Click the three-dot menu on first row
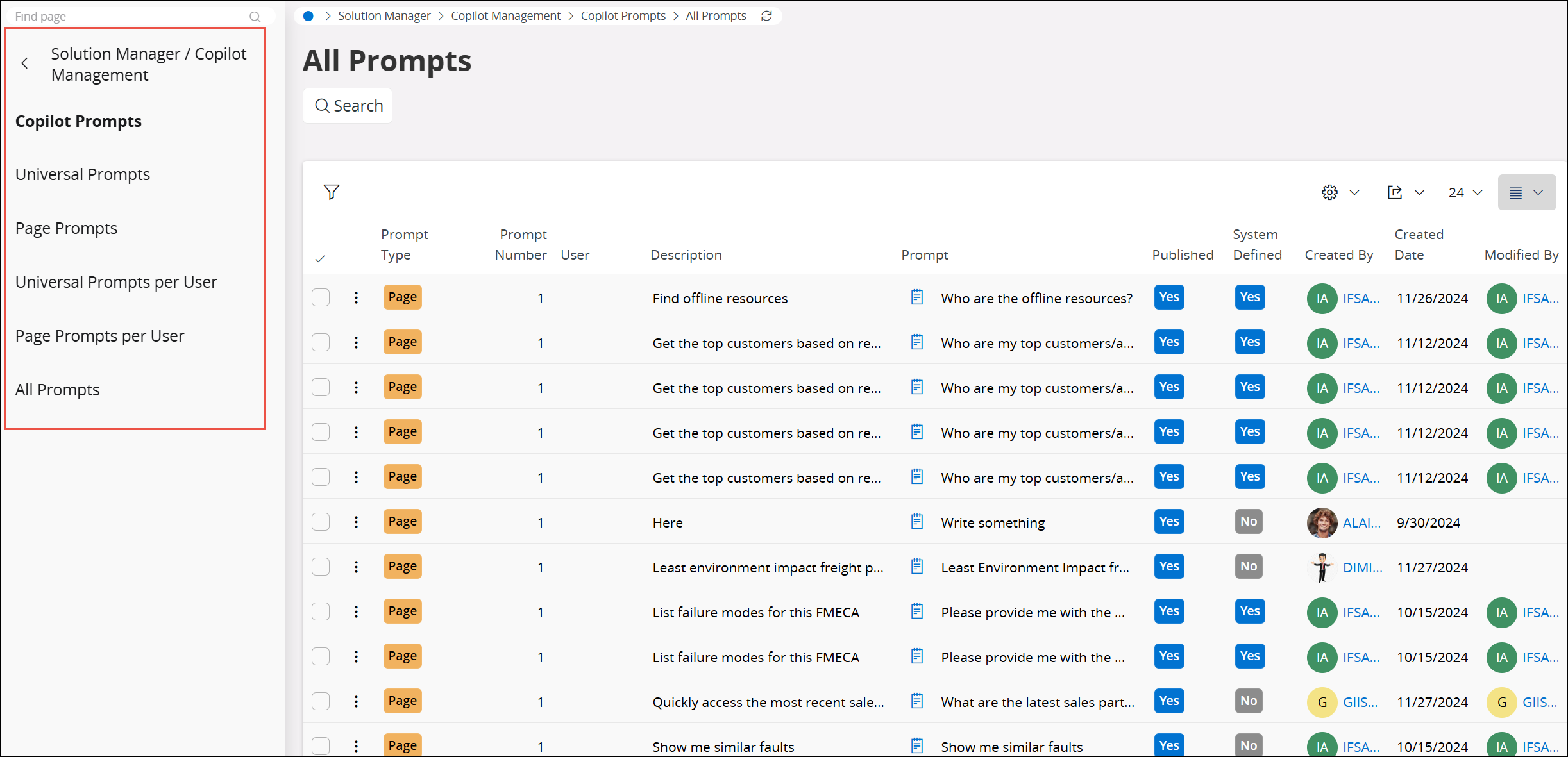Screen dimensions: 1568x757 (x=357, y=297)
